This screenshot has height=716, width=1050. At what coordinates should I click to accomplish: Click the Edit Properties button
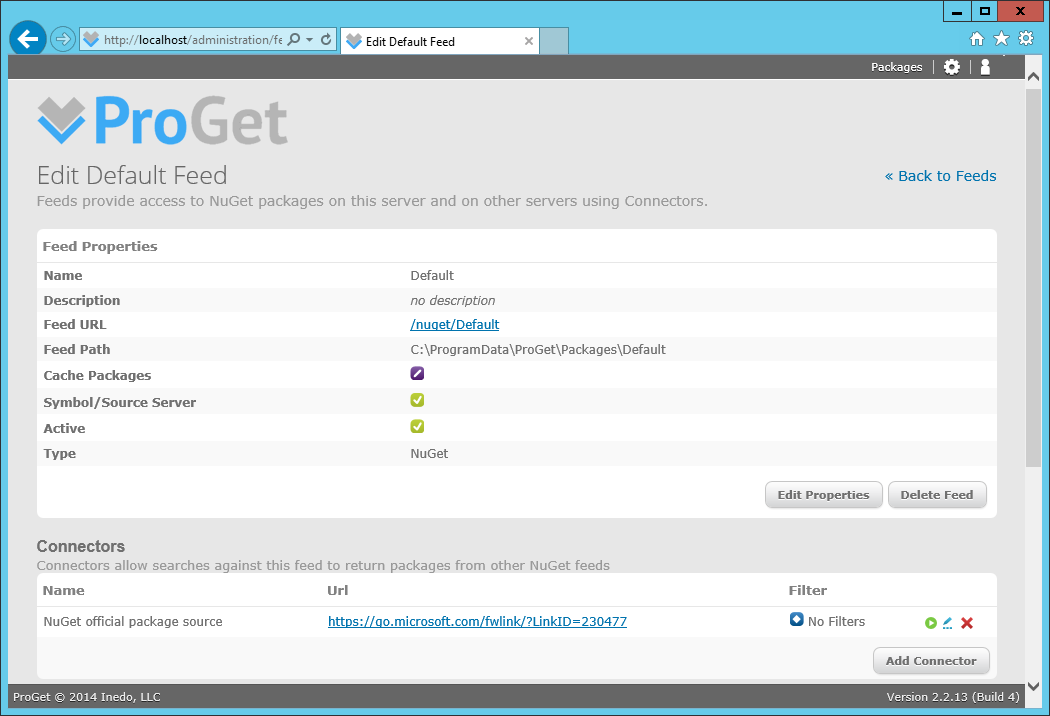[824, 495]
